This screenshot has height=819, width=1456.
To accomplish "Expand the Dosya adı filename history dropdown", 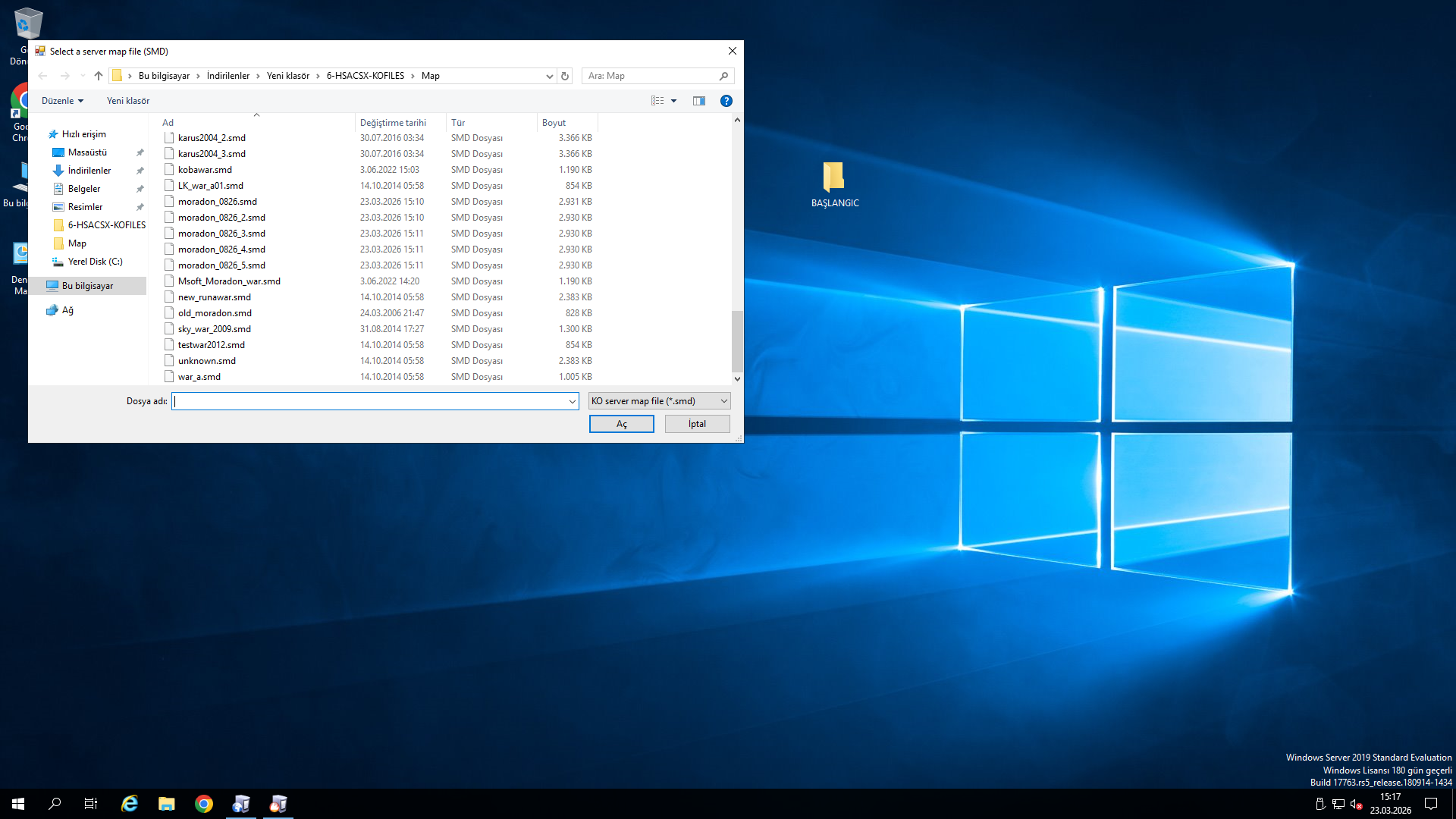I will 573,401.
